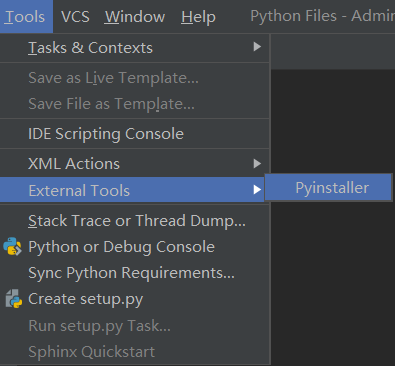Open the VCS menu
Image resolution: width=395 pixels, height=366 pixels.
coord(75,16)
